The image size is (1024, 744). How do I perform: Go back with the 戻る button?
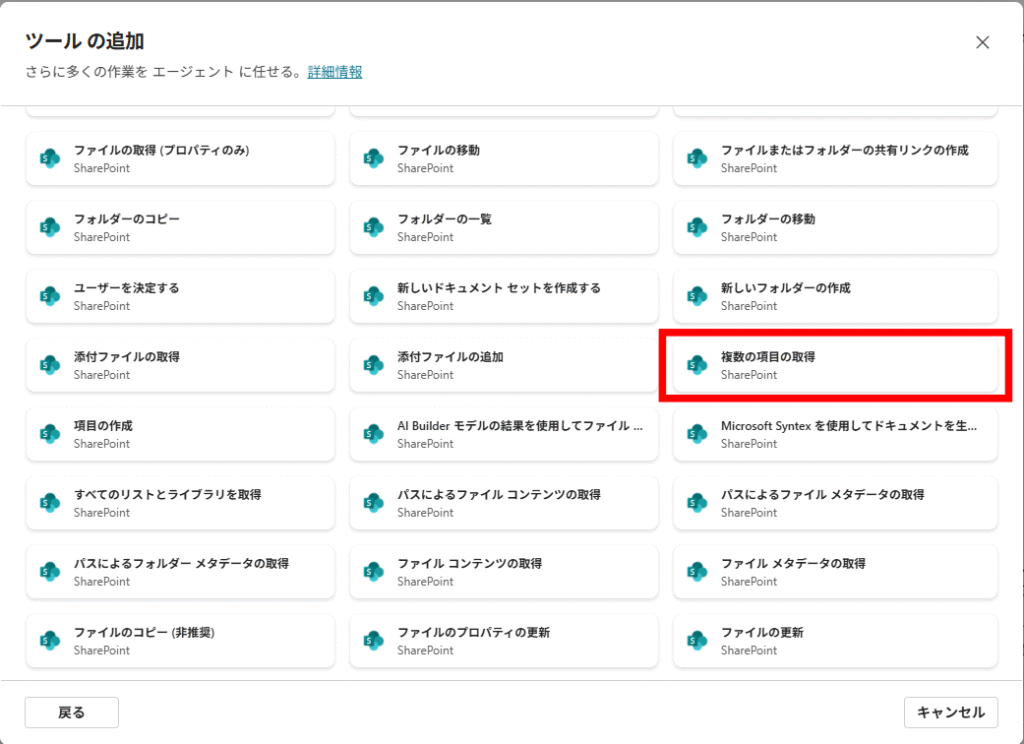point(72,712)
